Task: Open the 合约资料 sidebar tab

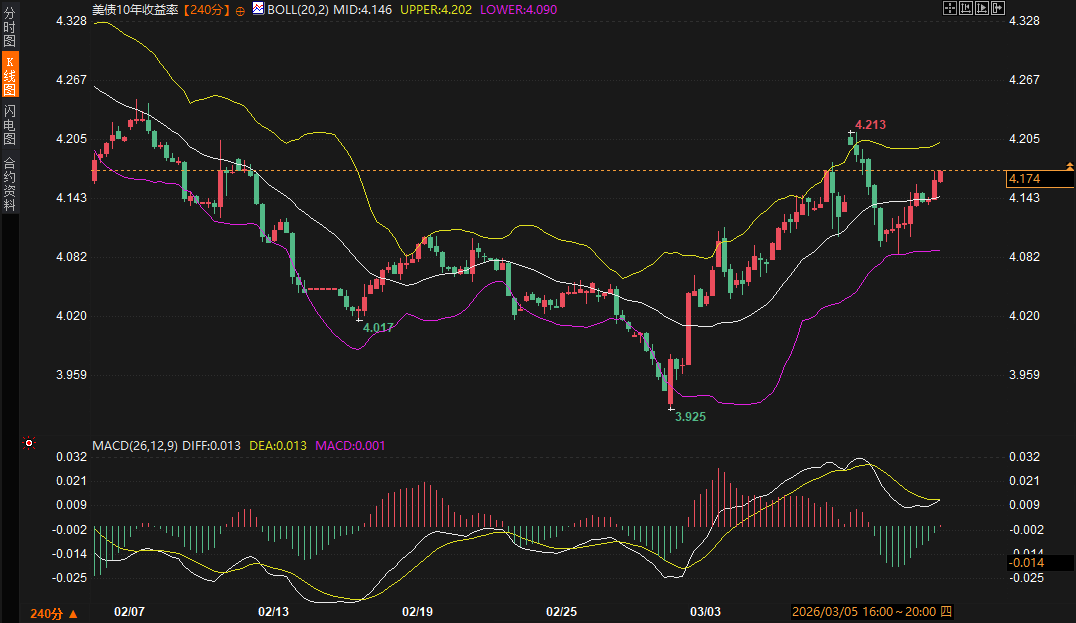Action: click(10, 183)
